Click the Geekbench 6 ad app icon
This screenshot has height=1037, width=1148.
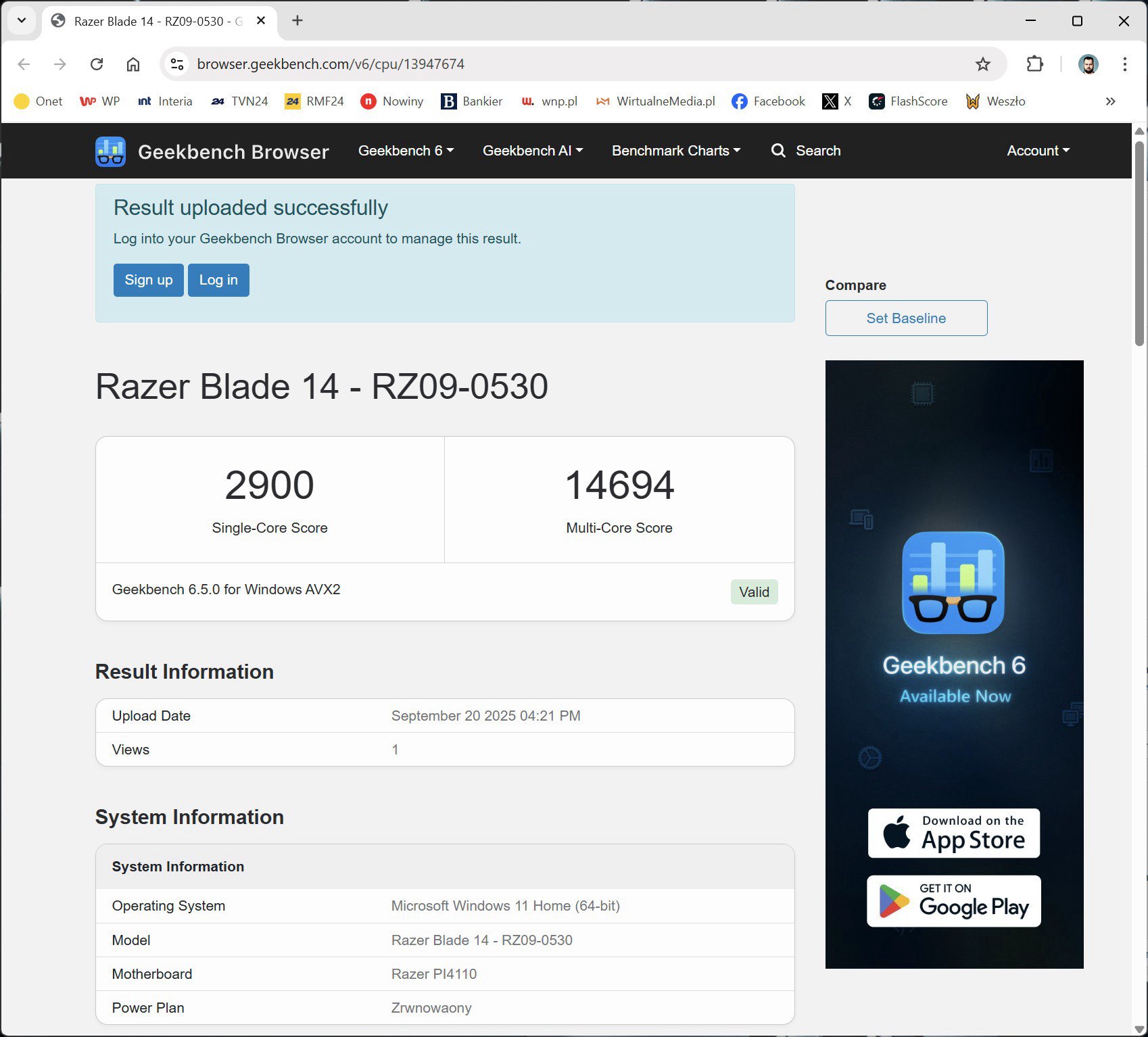953,583
